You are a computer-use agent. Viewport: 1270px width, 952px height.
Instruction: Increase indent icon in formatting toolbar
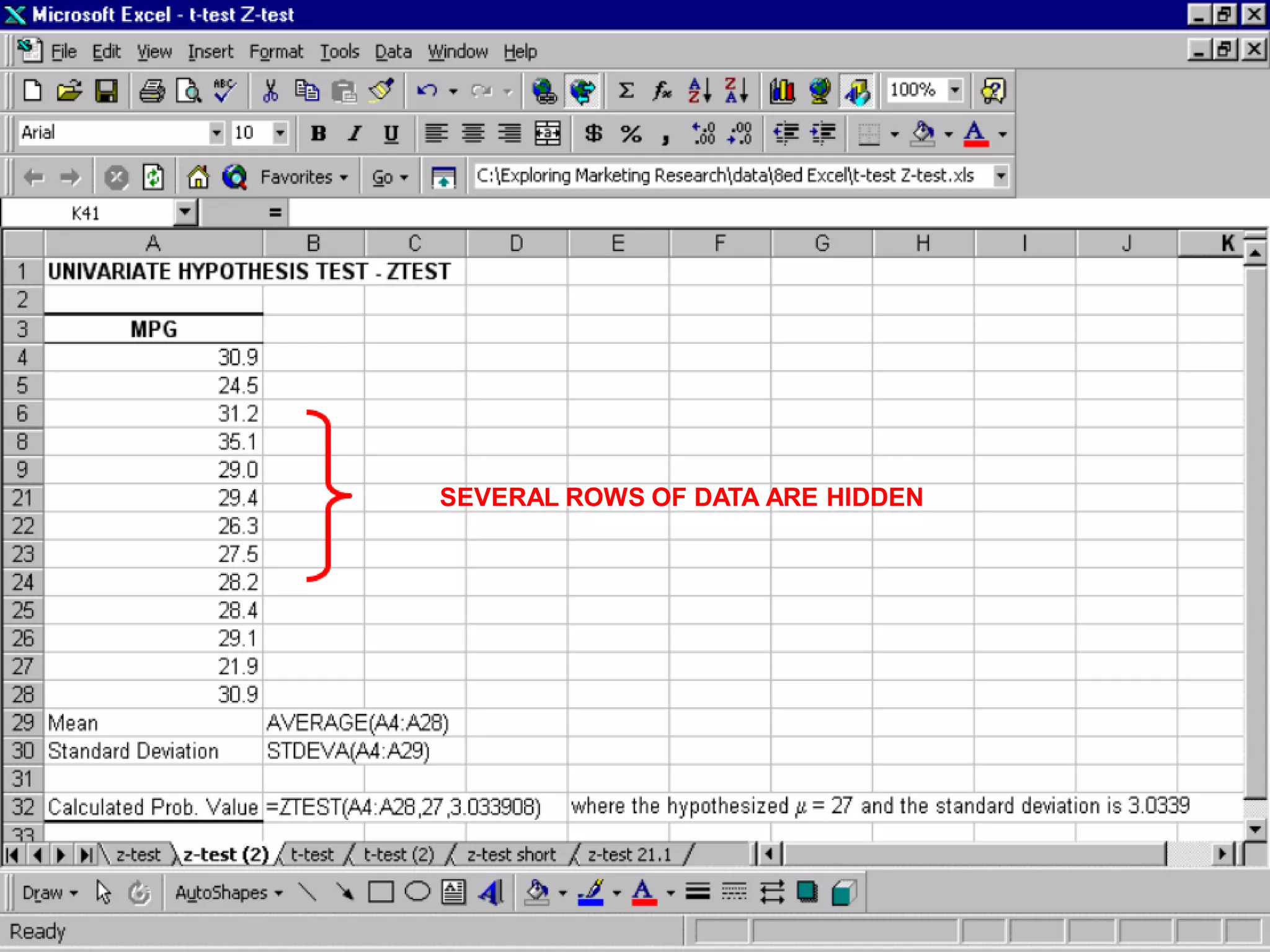[x=823, y=133]
